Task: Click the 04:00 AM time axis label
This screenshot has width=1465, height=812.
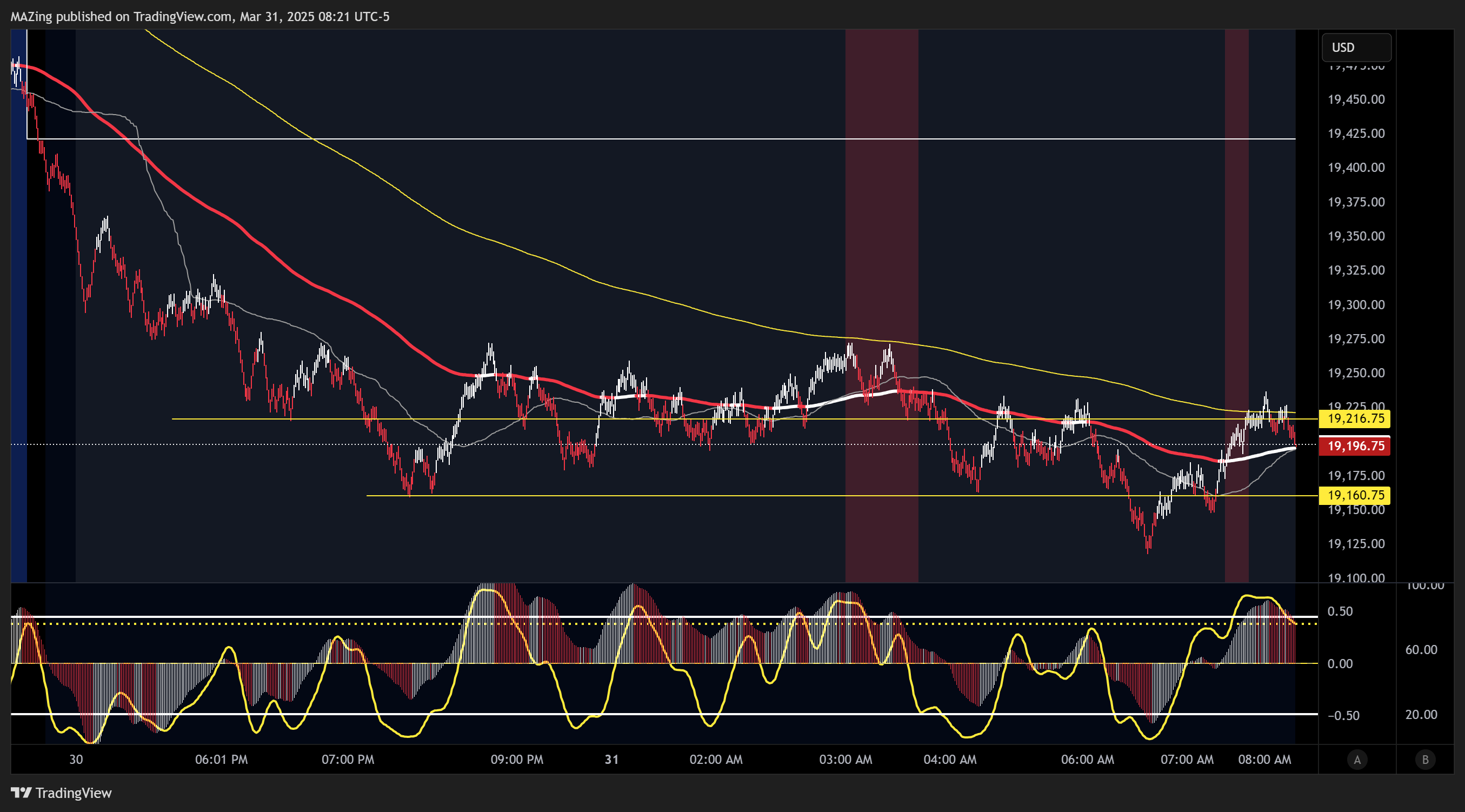Action: 950,759
